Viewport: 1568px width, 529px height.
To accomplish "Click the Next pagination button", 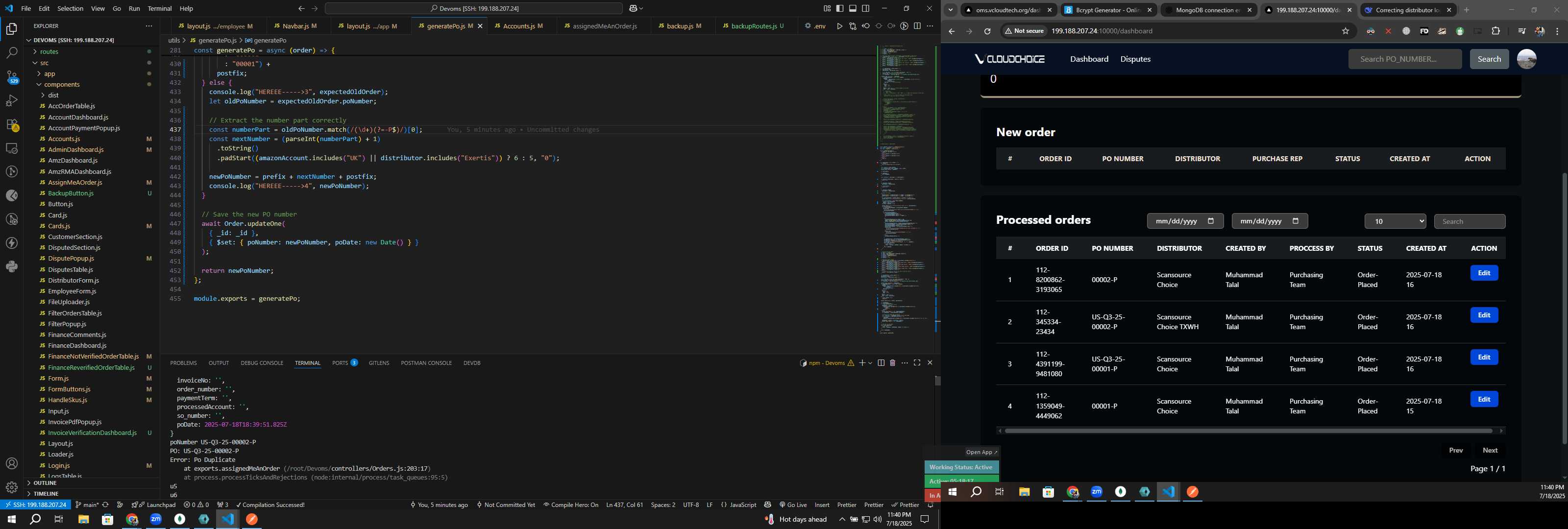I will tap(1490, 451).
